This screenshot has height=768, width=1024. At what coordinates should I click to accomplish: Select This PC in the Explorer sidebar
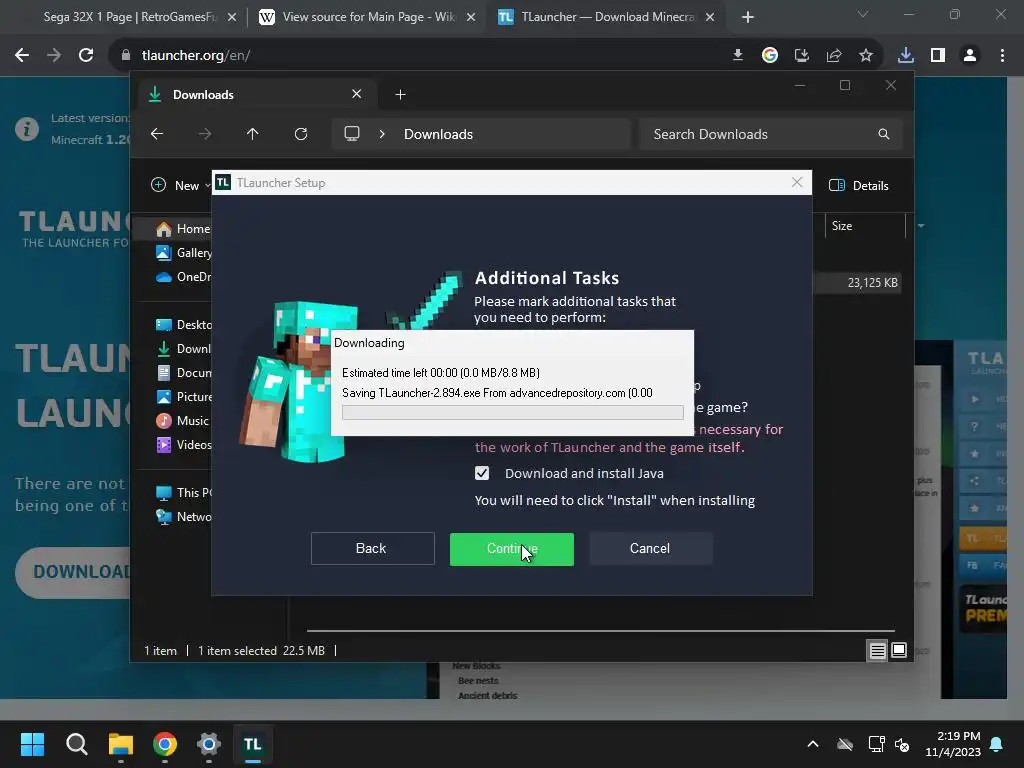click(x=183, y=492)
